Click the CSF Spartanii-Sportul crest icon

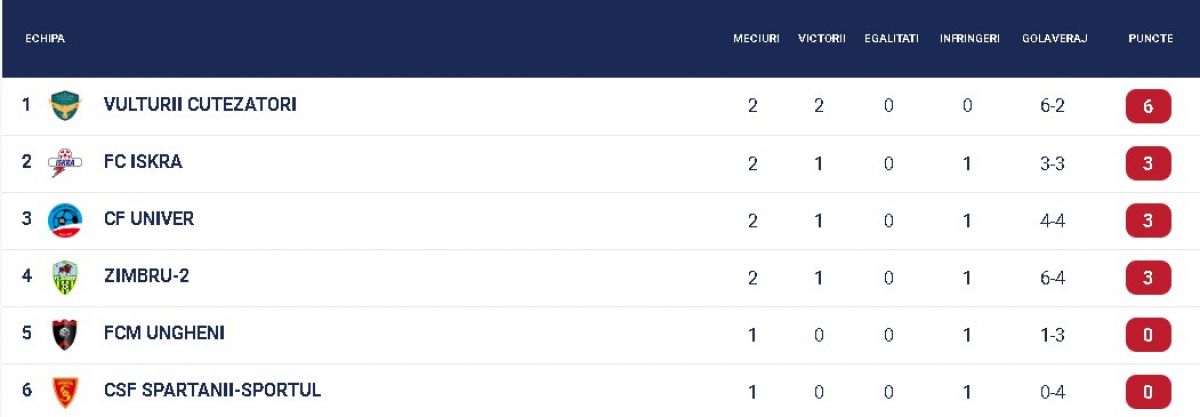(65, 391)
